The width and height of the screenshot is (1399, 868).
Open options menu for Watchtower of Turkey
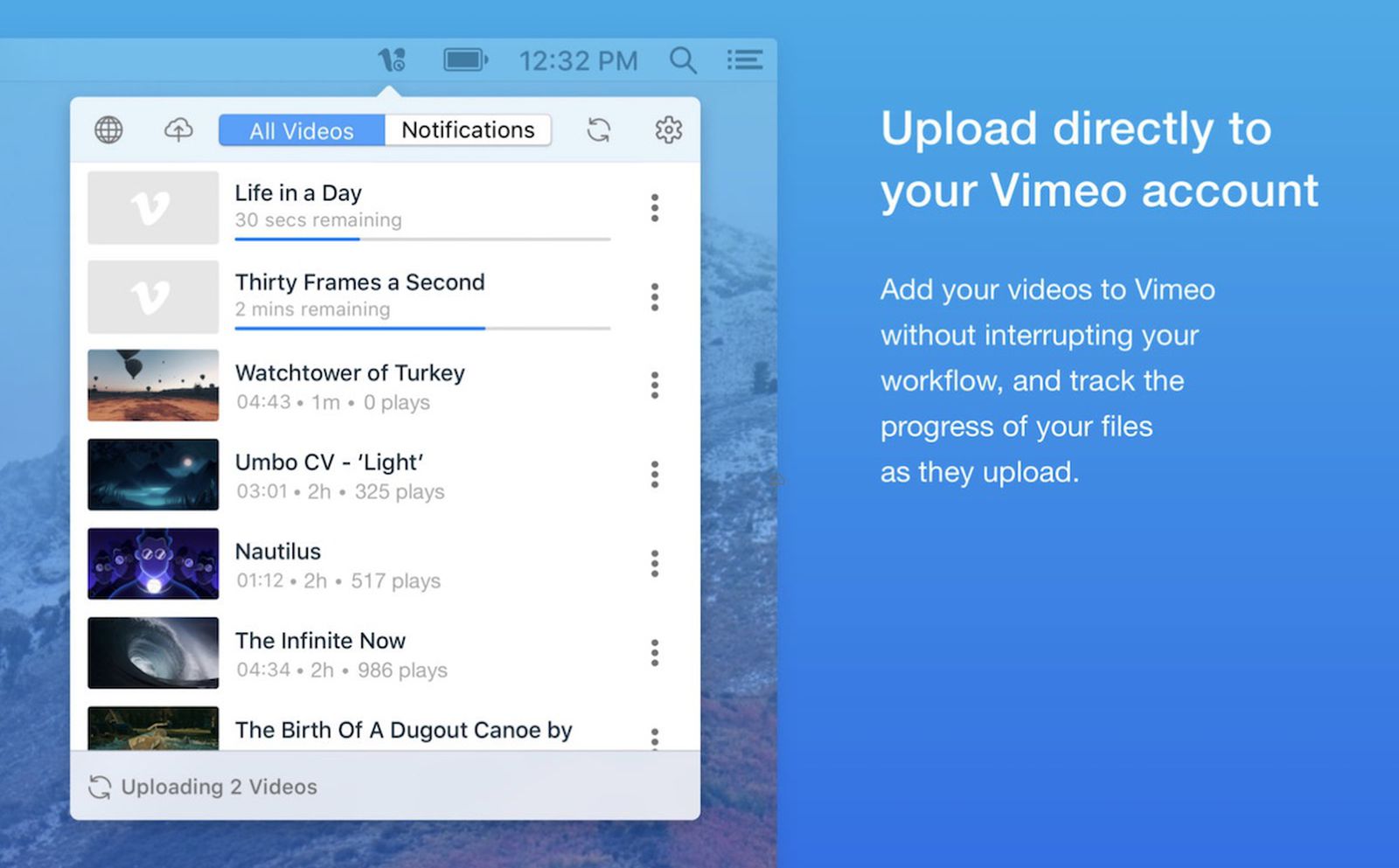654,385
